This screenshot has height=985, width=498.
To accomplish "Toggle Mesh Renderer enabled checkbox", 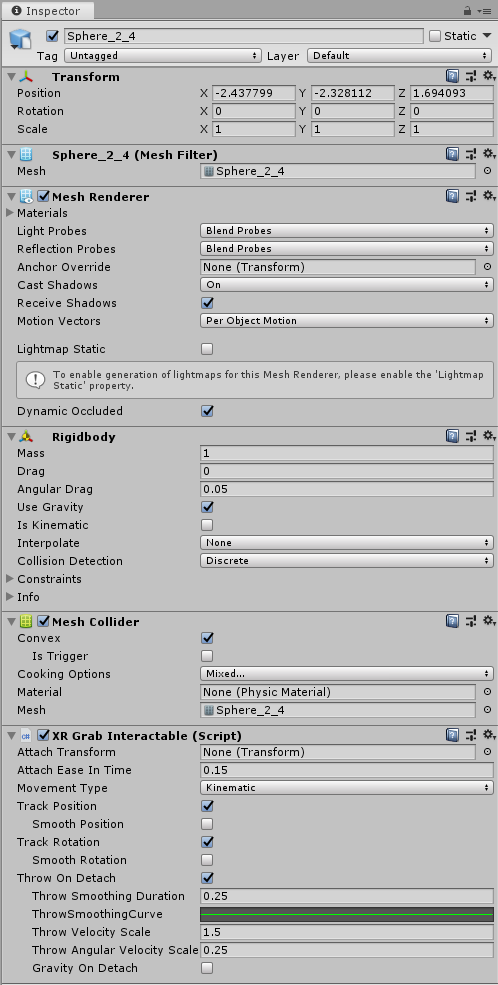I will (x=43, y=197).
